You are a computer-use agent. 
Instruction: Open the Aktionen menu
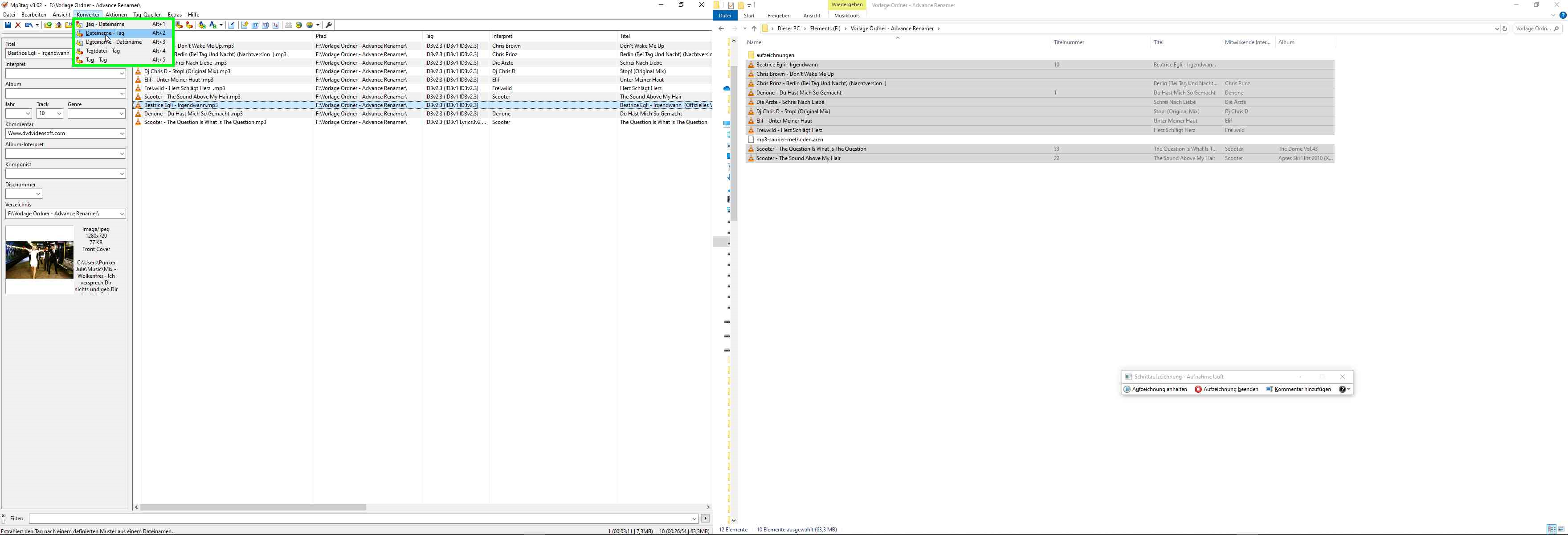(x=116, y=15)
